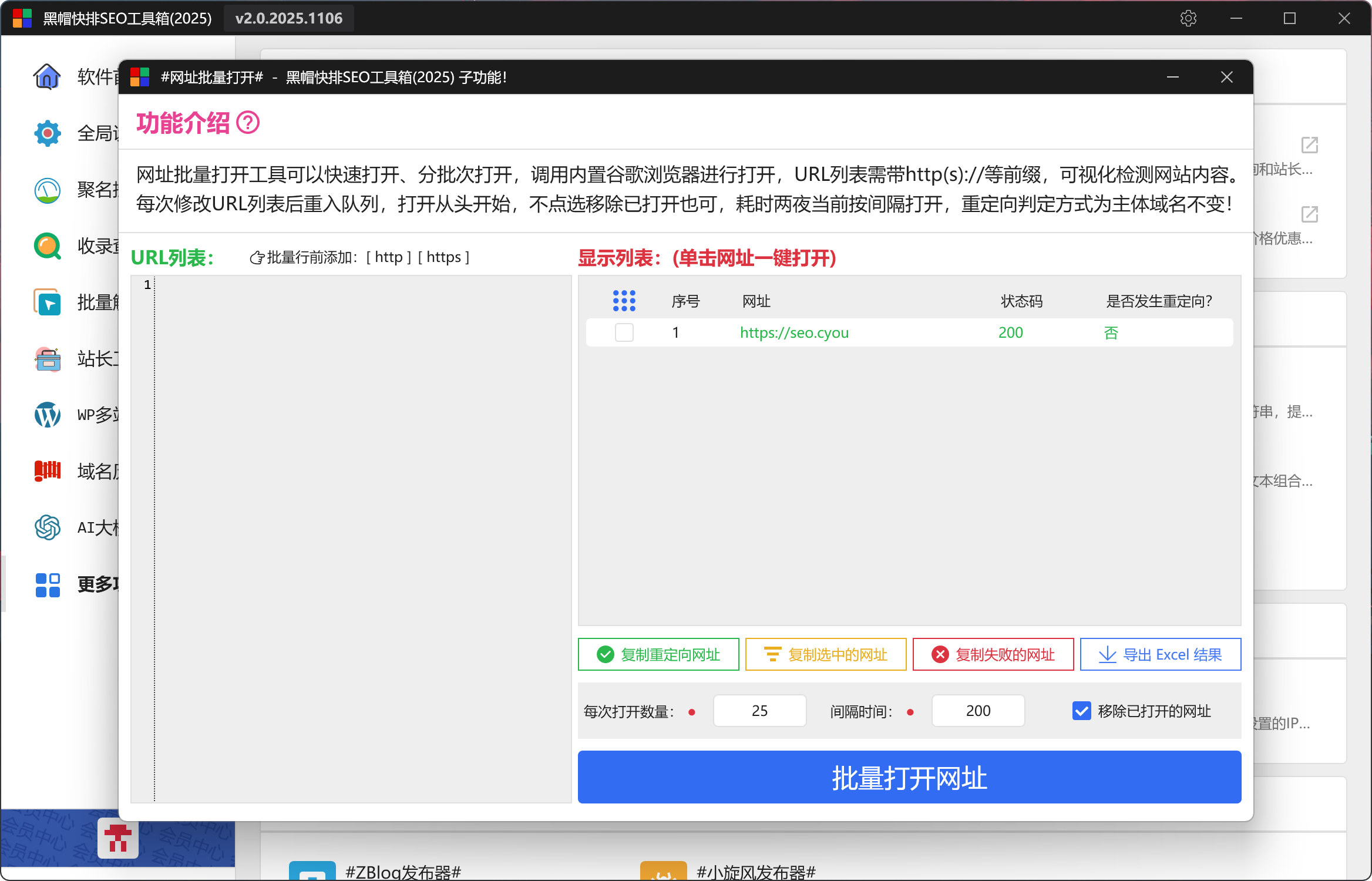
Task: Open the https://seo.cyou link
Action: click(794, 332)
